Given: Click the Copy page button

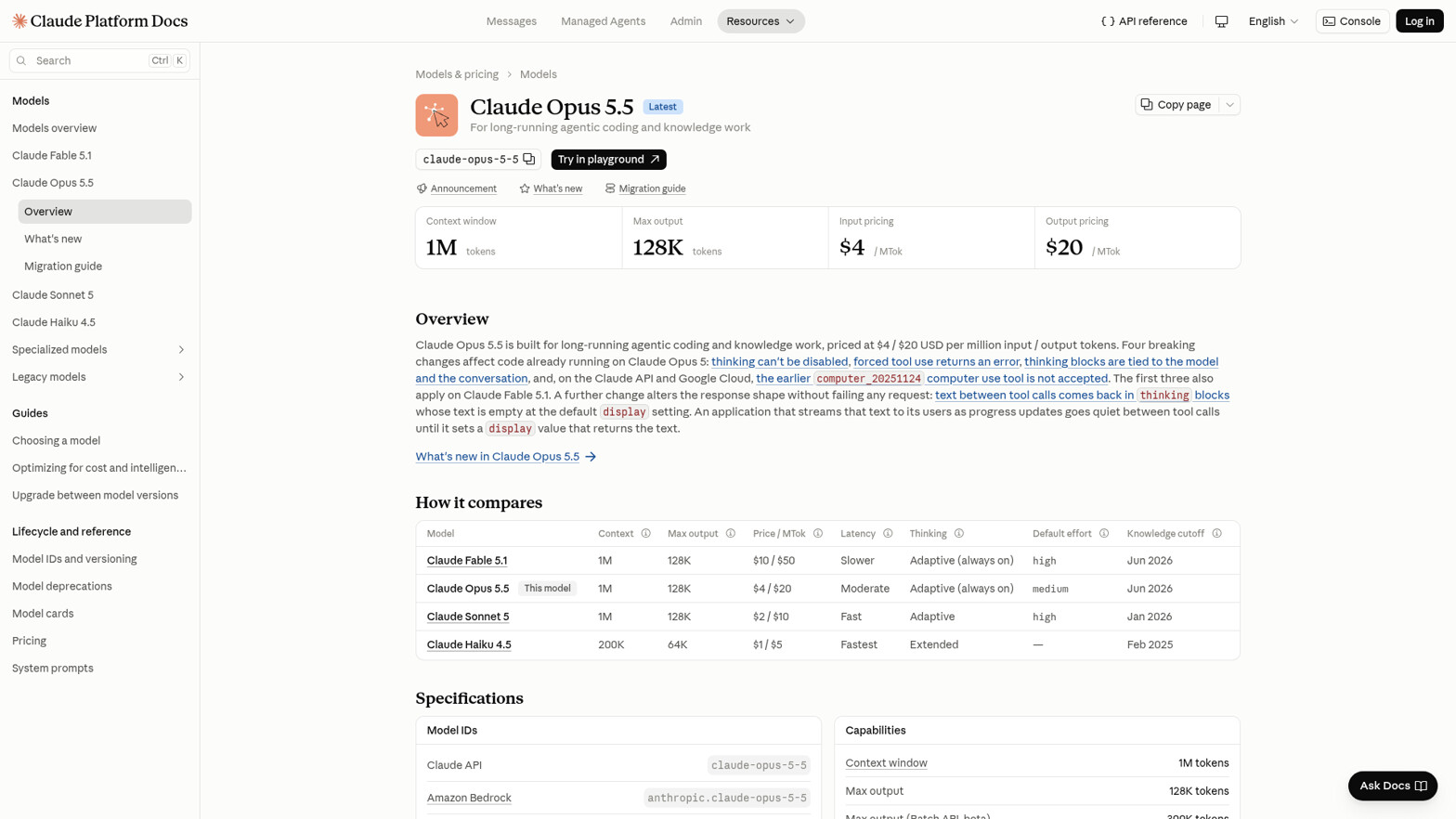Looking at the screenshot, I should [x=1176, y=105].
